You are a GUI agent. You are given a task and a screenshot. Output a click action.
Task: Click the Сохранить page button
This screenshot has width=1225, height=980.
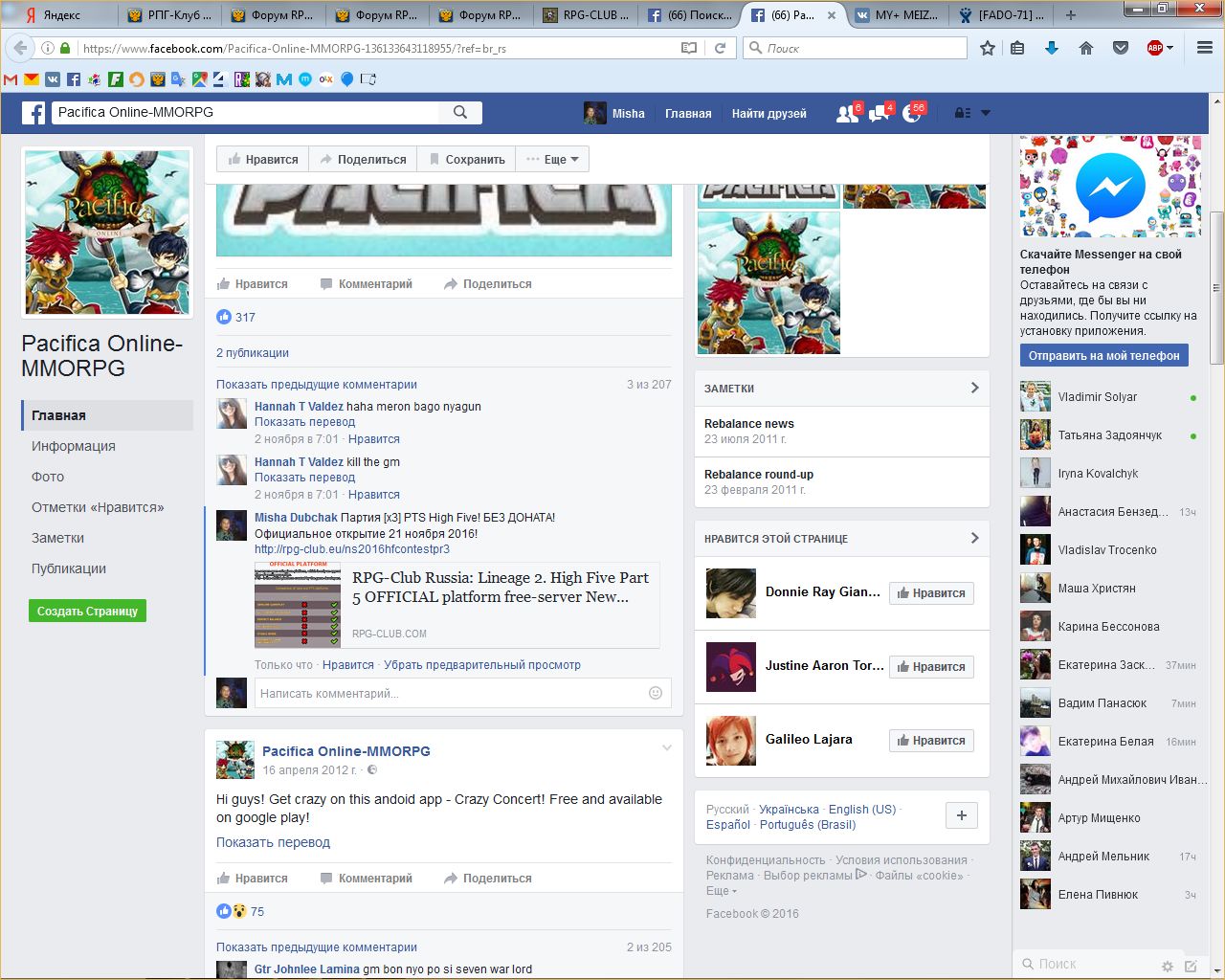[x=466, y=159]
